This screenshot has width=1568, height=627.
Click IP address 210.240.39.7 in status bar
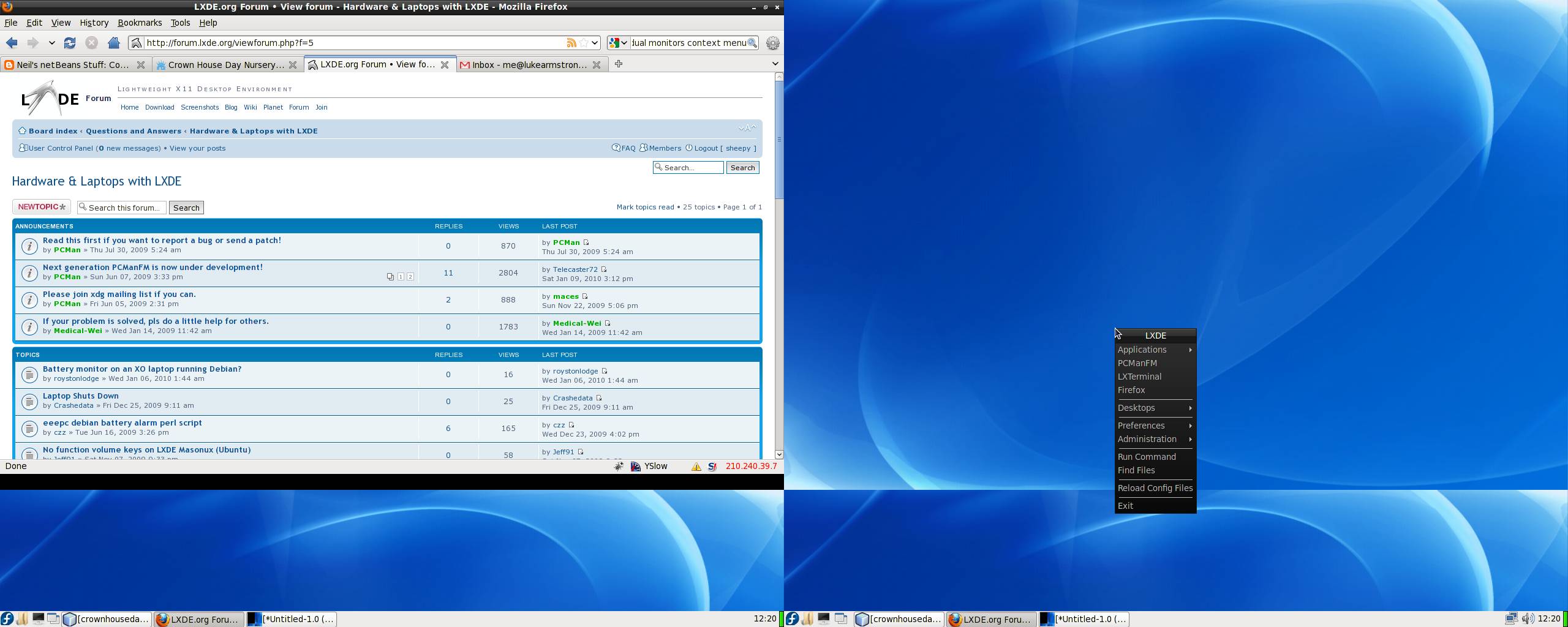click(x=751, y=466)
